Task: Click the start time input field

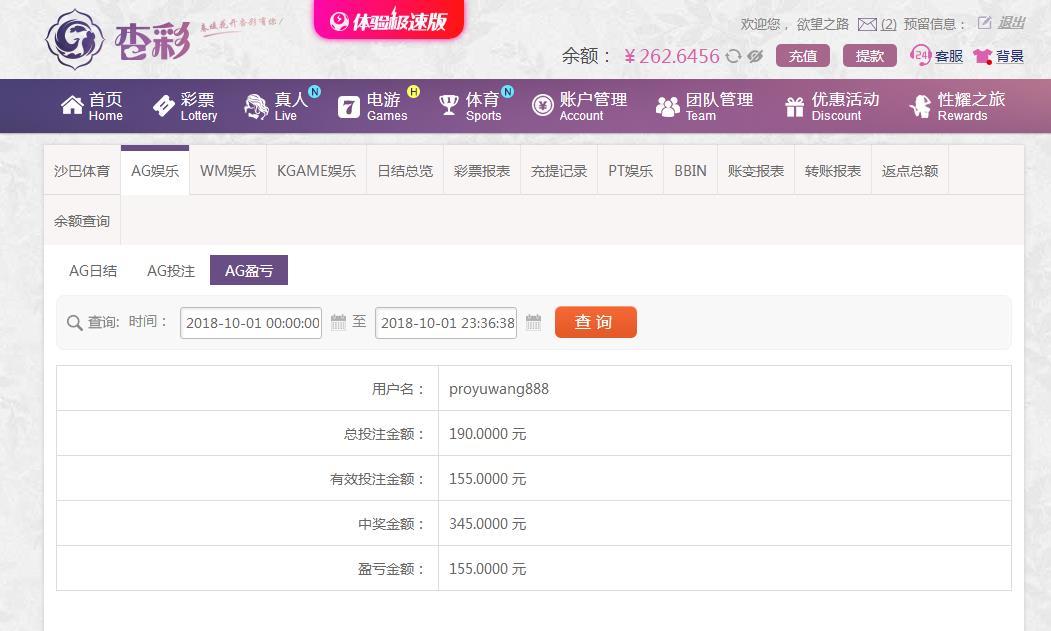Action: [251, 323]
